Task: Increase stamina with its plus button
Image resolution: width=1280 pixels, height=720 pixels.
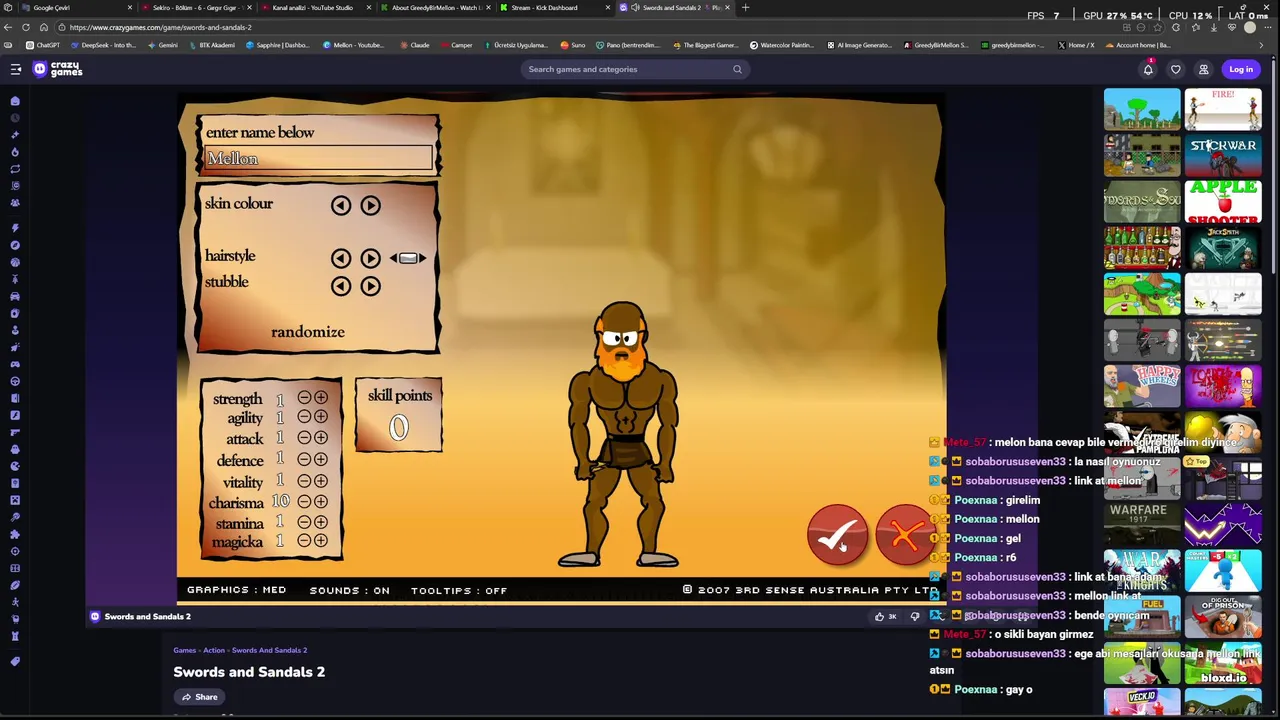Action: click(320, 522)
